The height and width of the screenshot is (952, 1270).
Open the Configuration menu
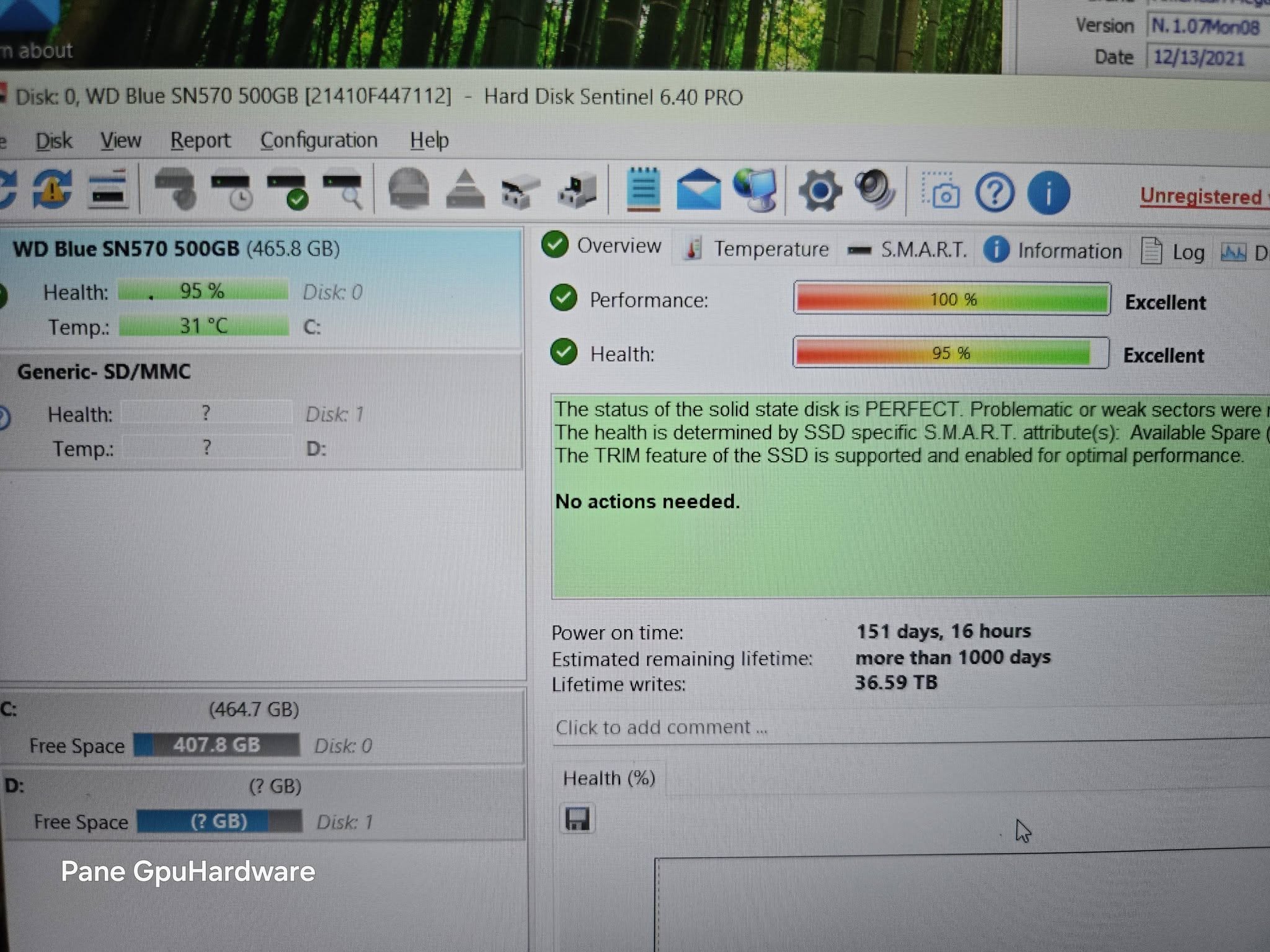click(319, 141)
